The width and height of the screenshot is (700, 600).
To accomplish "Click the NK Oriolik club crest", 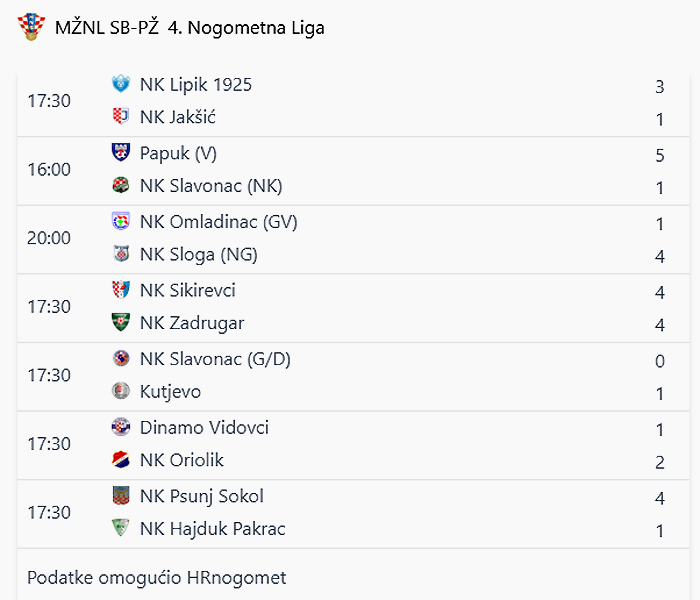I will (121, 460).
